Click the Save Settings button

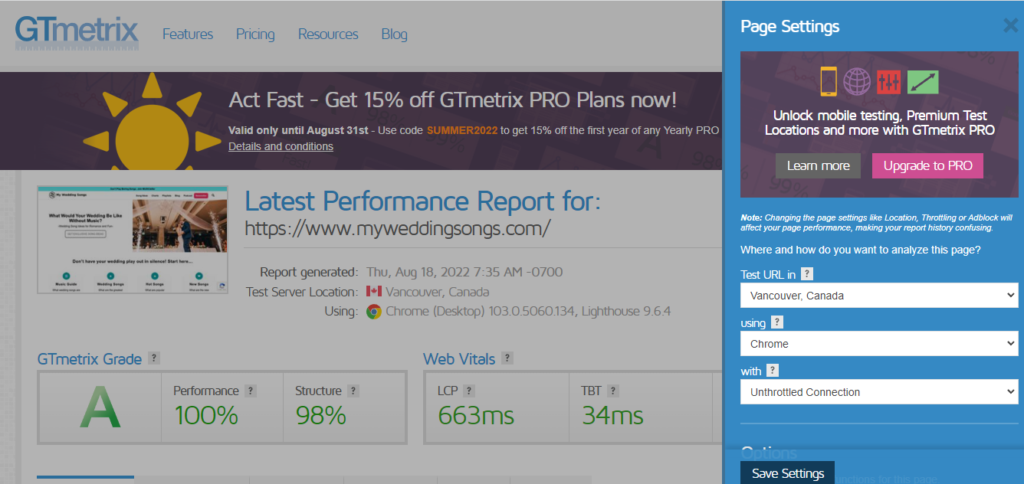point(788,473)
